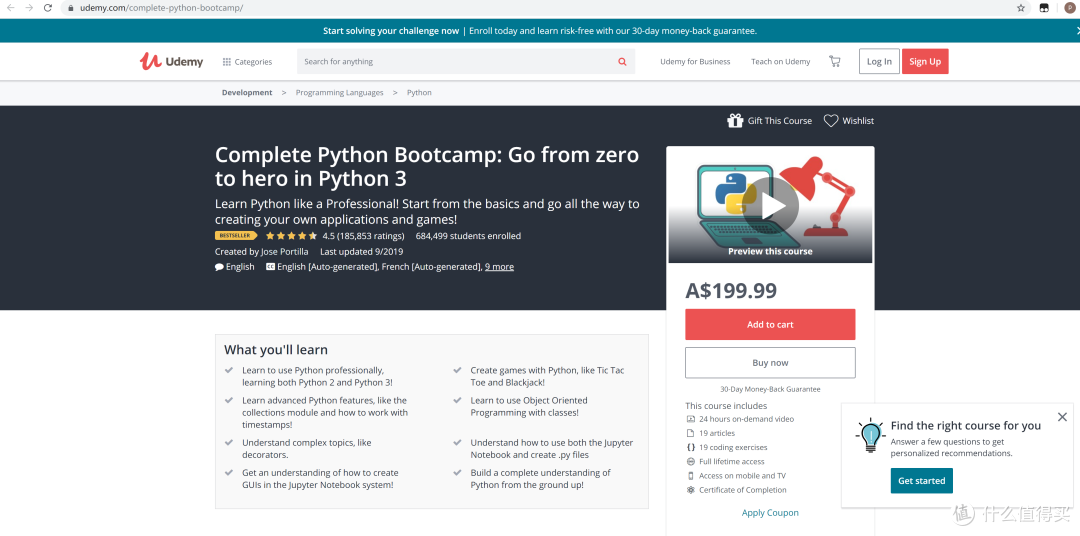Click the on-demand video icon
1080x536 pixels.
click(x=691, y=419)
